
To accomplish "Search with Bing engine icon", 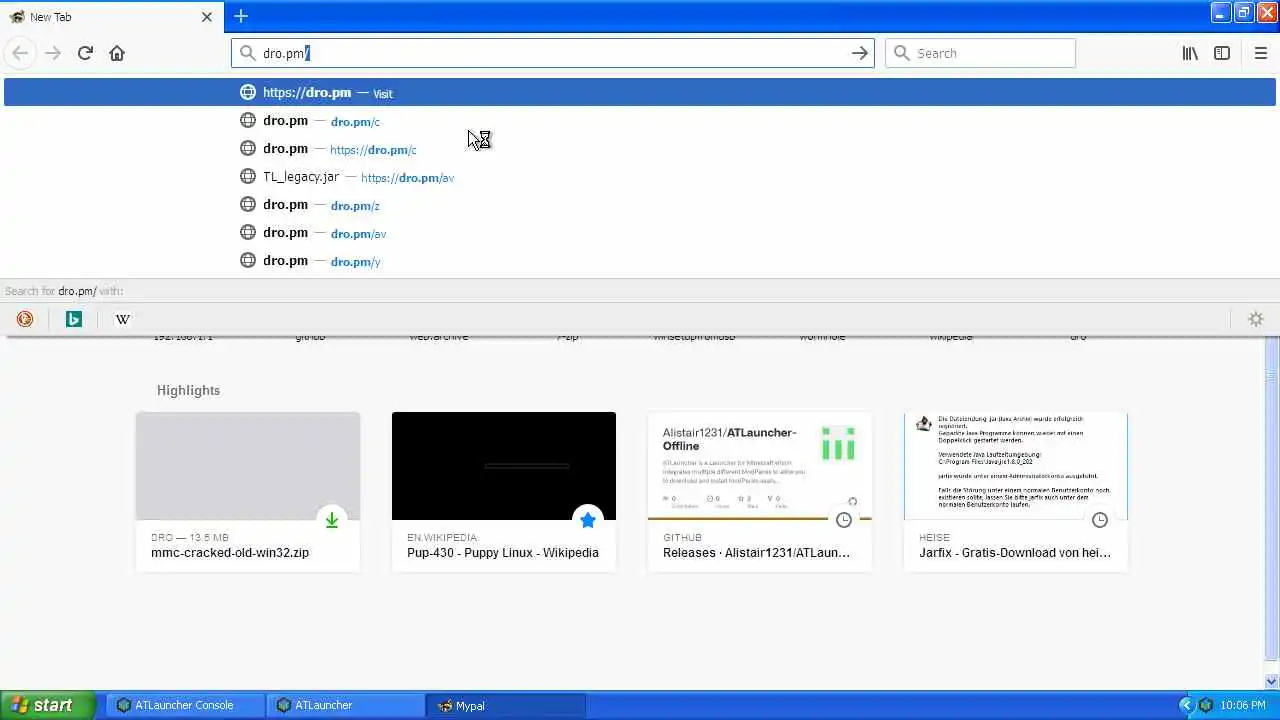I will click(x=74, y=319).
